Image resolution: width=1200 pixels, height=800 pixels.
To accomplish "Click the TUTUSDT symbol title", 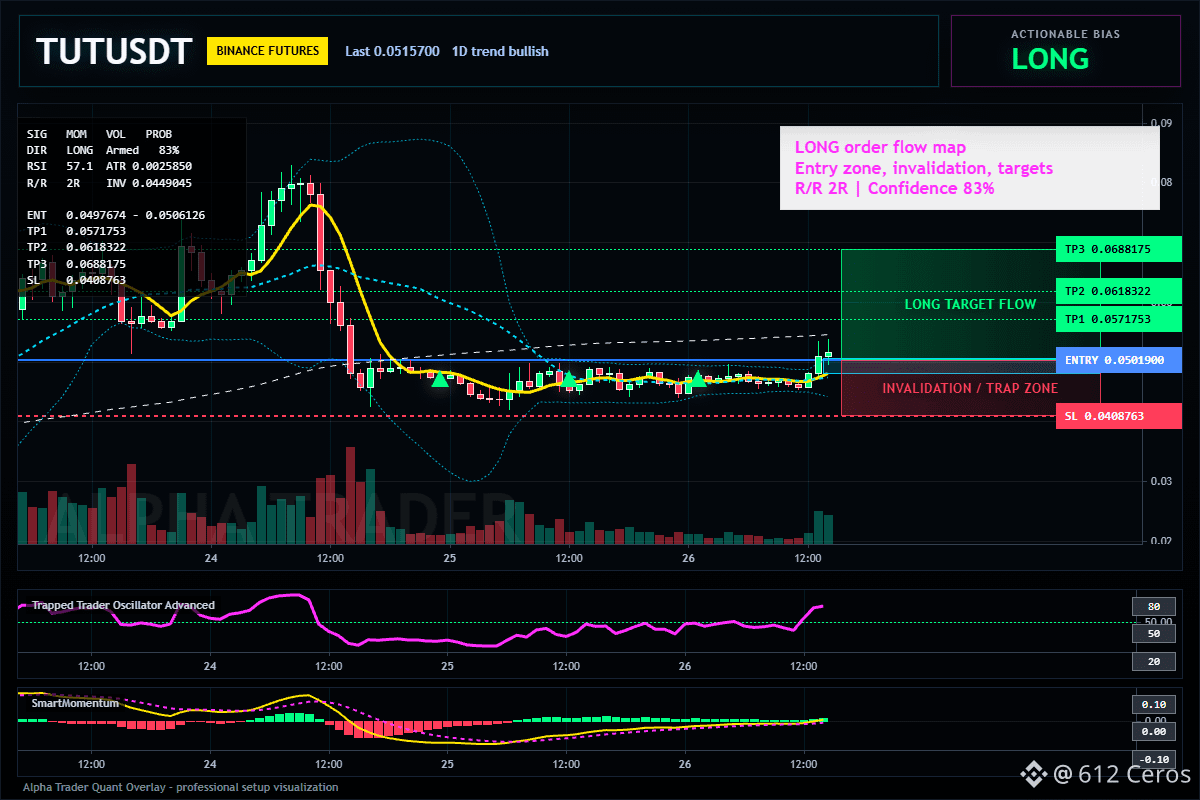I will [113, 51].
